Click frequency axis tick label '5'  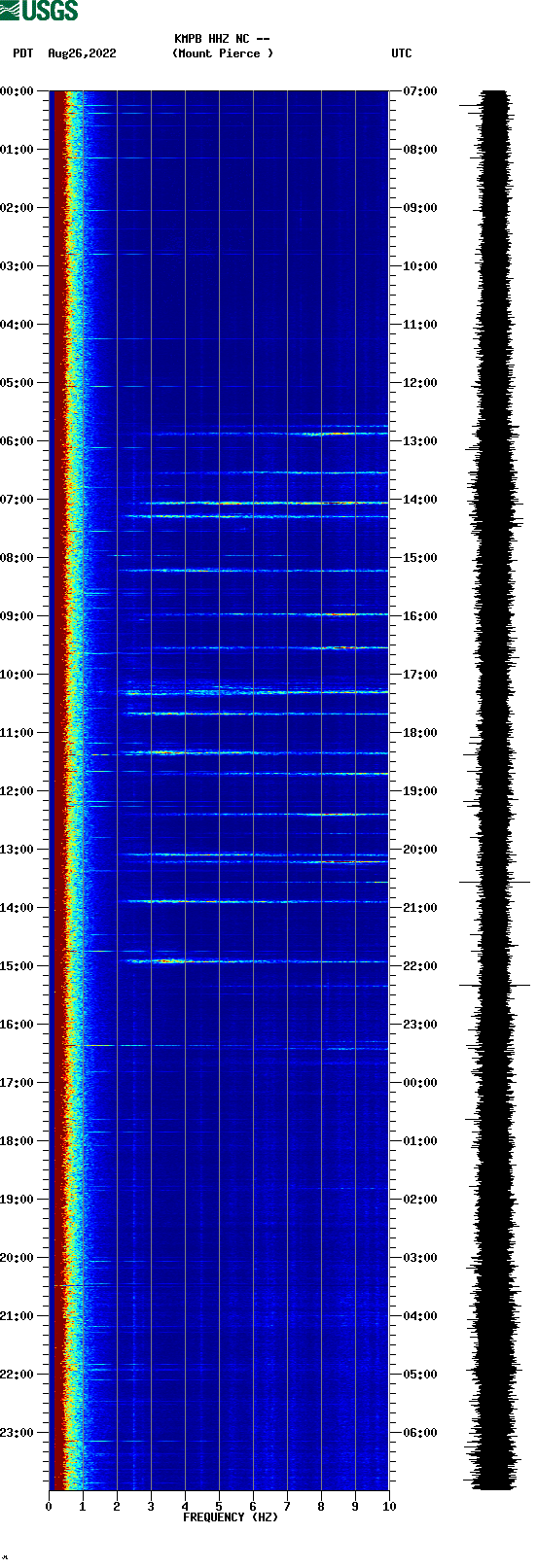(x=219, y=1507)
